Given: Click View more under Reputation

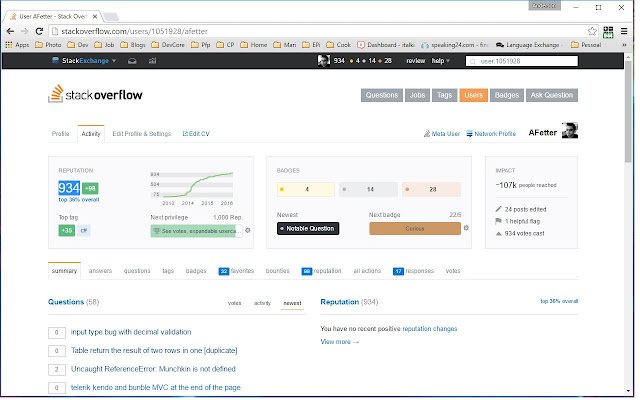Looking at the screenshot, I should [x=340, y=342].
